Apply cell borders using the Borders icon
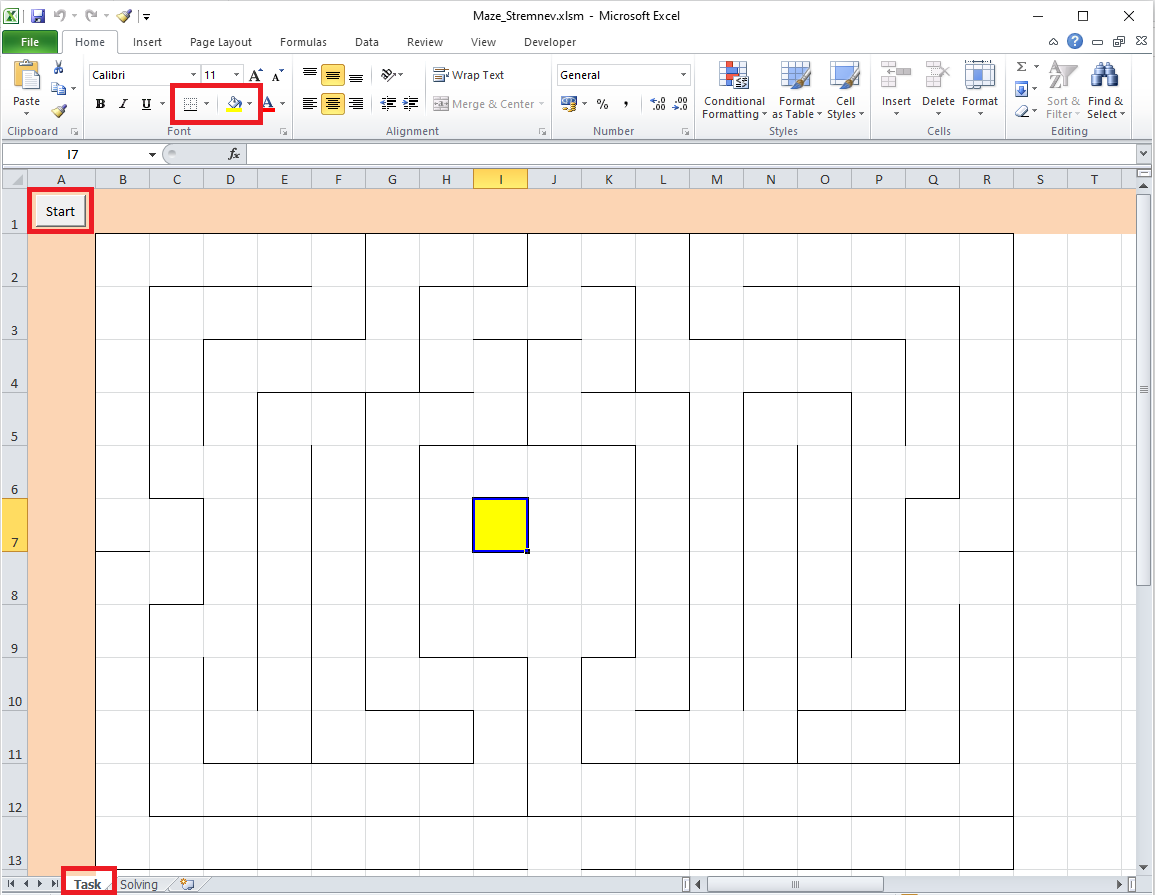Image resolution: width=1155 pixels, height=895 pixels. 190,104
